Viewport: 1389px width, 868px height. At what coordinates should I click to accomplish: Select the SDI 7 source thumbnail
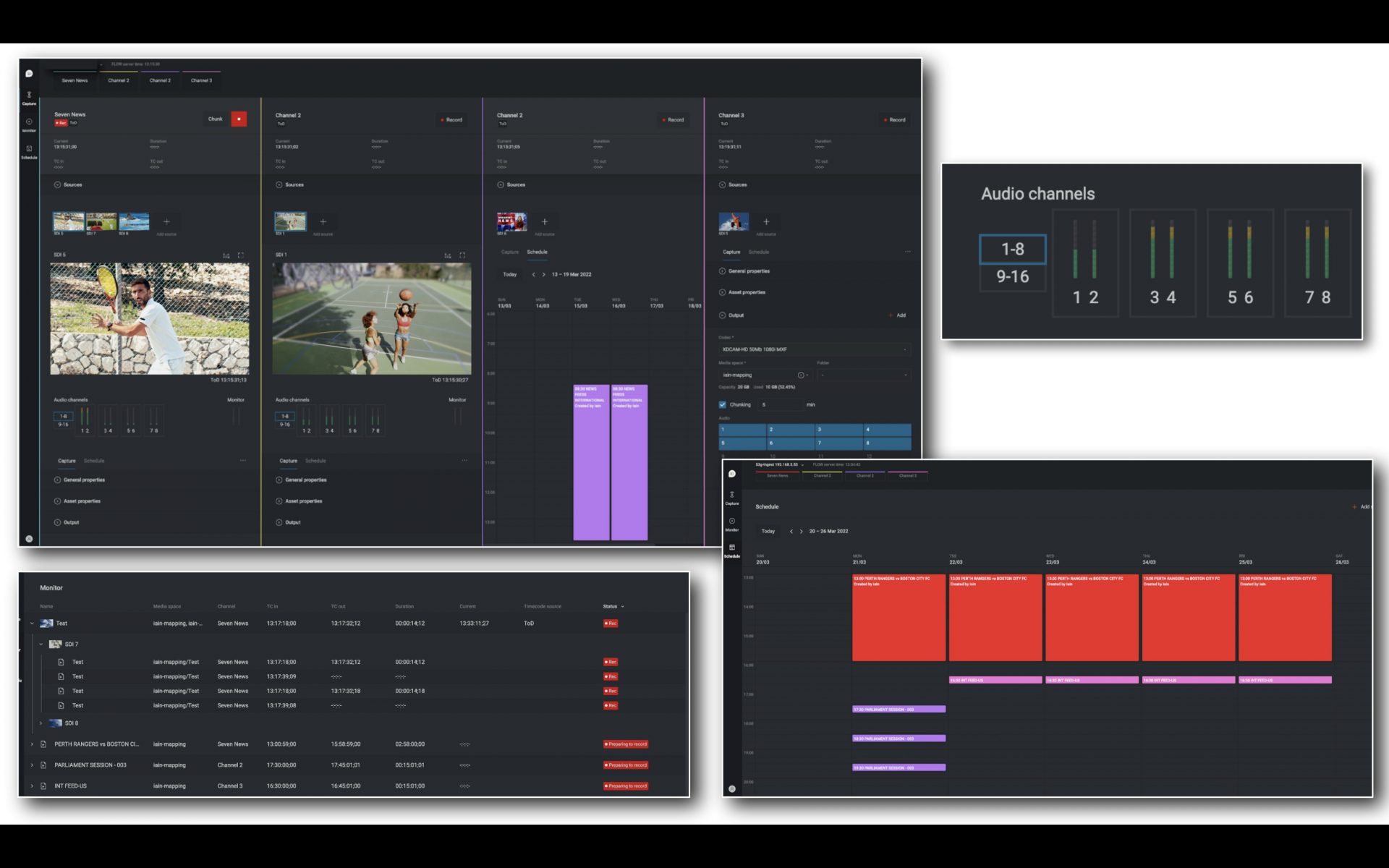coord(101,221)
